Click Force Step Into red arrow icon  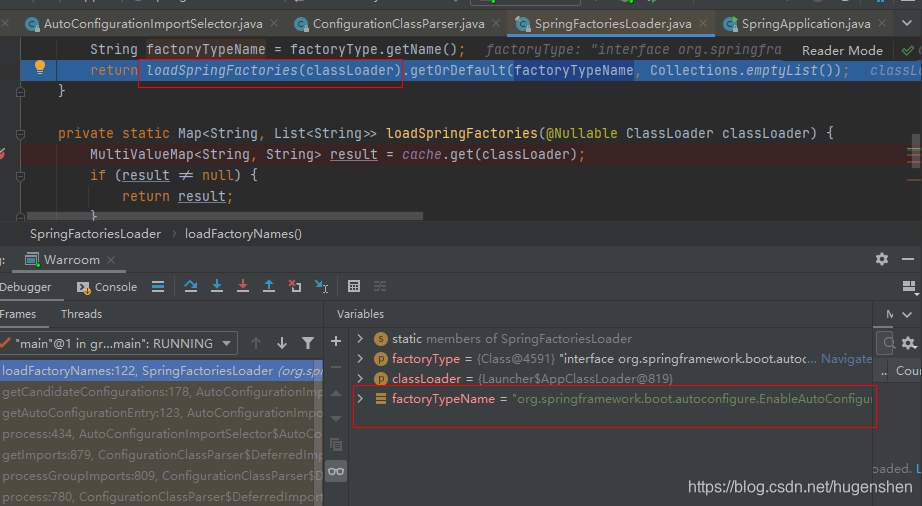pyautogui.click(x=243, y=286)
